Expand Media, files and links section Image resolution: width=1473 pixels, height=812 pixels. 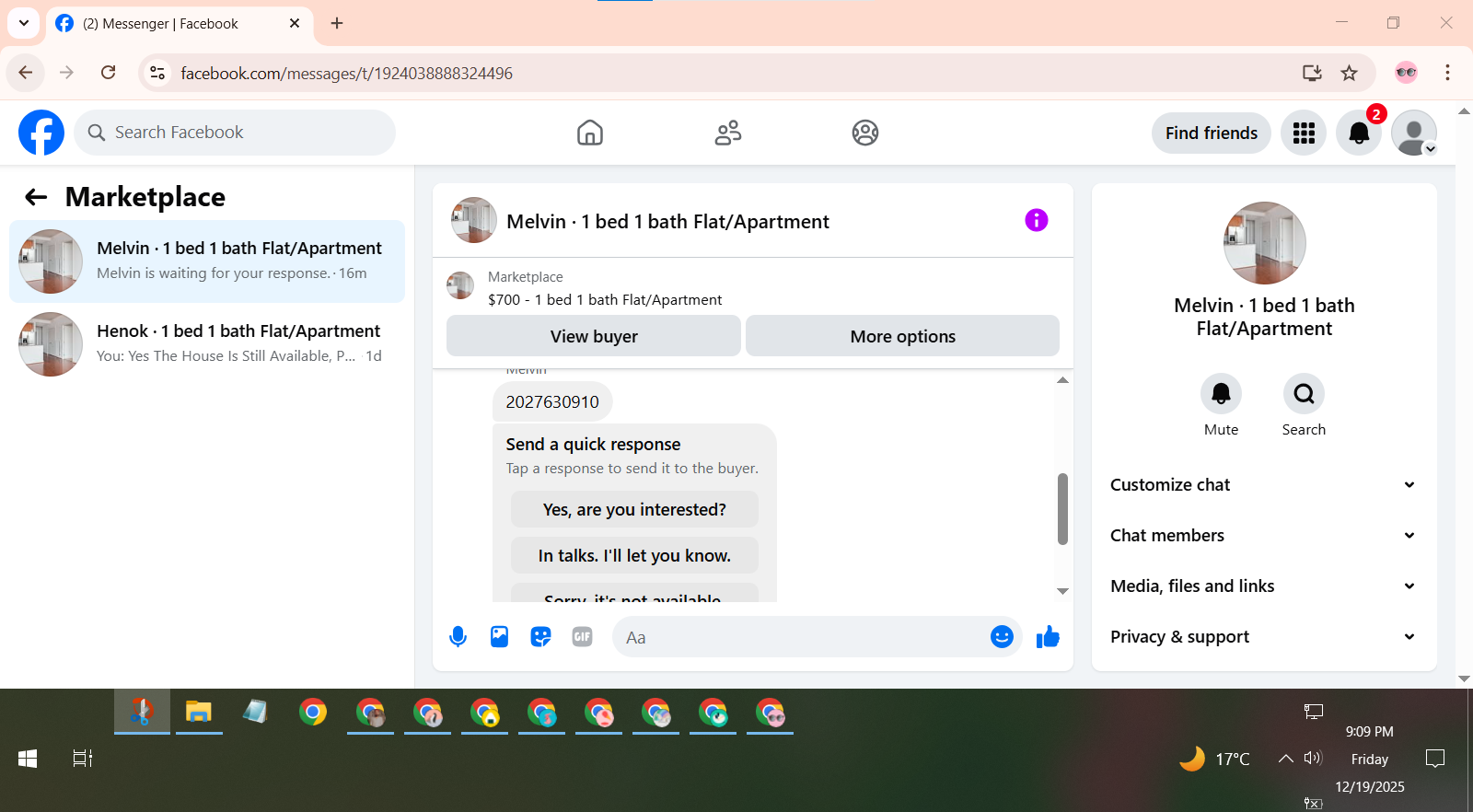1264,586
